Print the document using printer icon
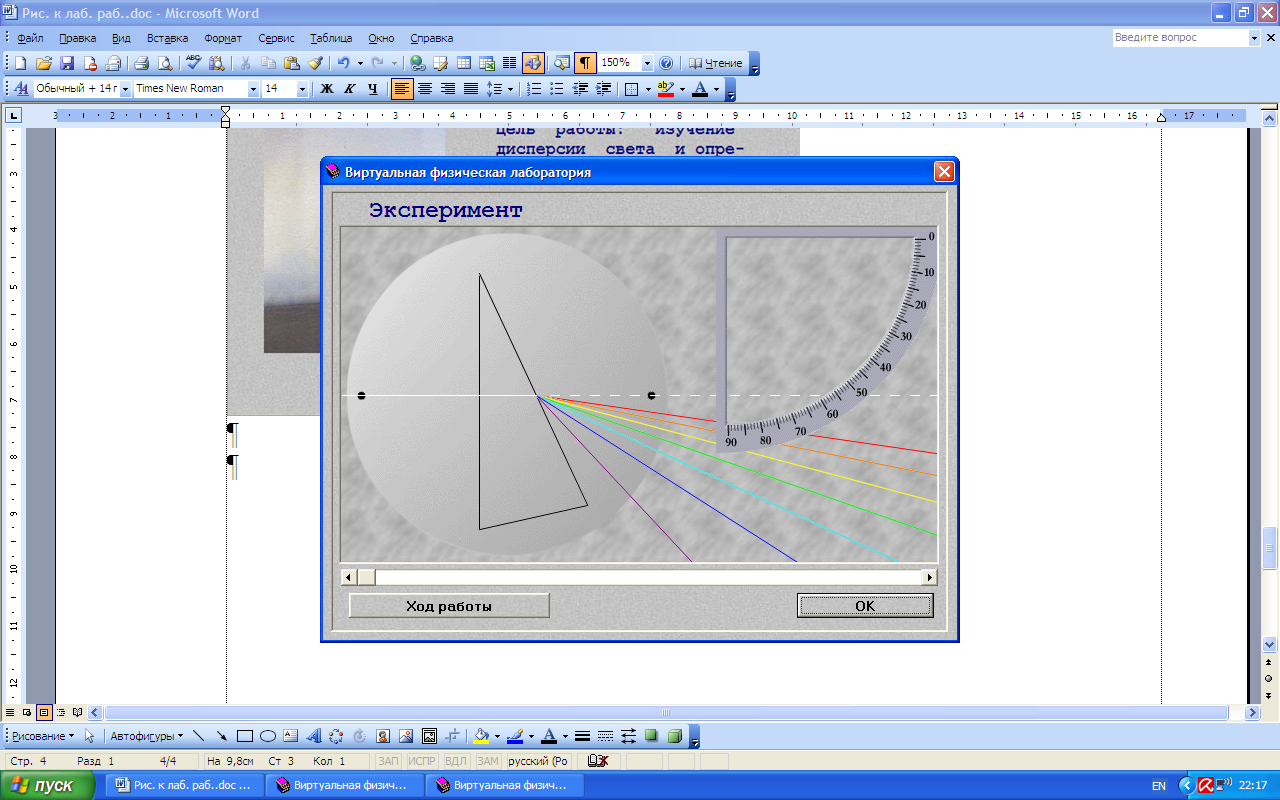 pyautogui.click(x=141, y=63)
